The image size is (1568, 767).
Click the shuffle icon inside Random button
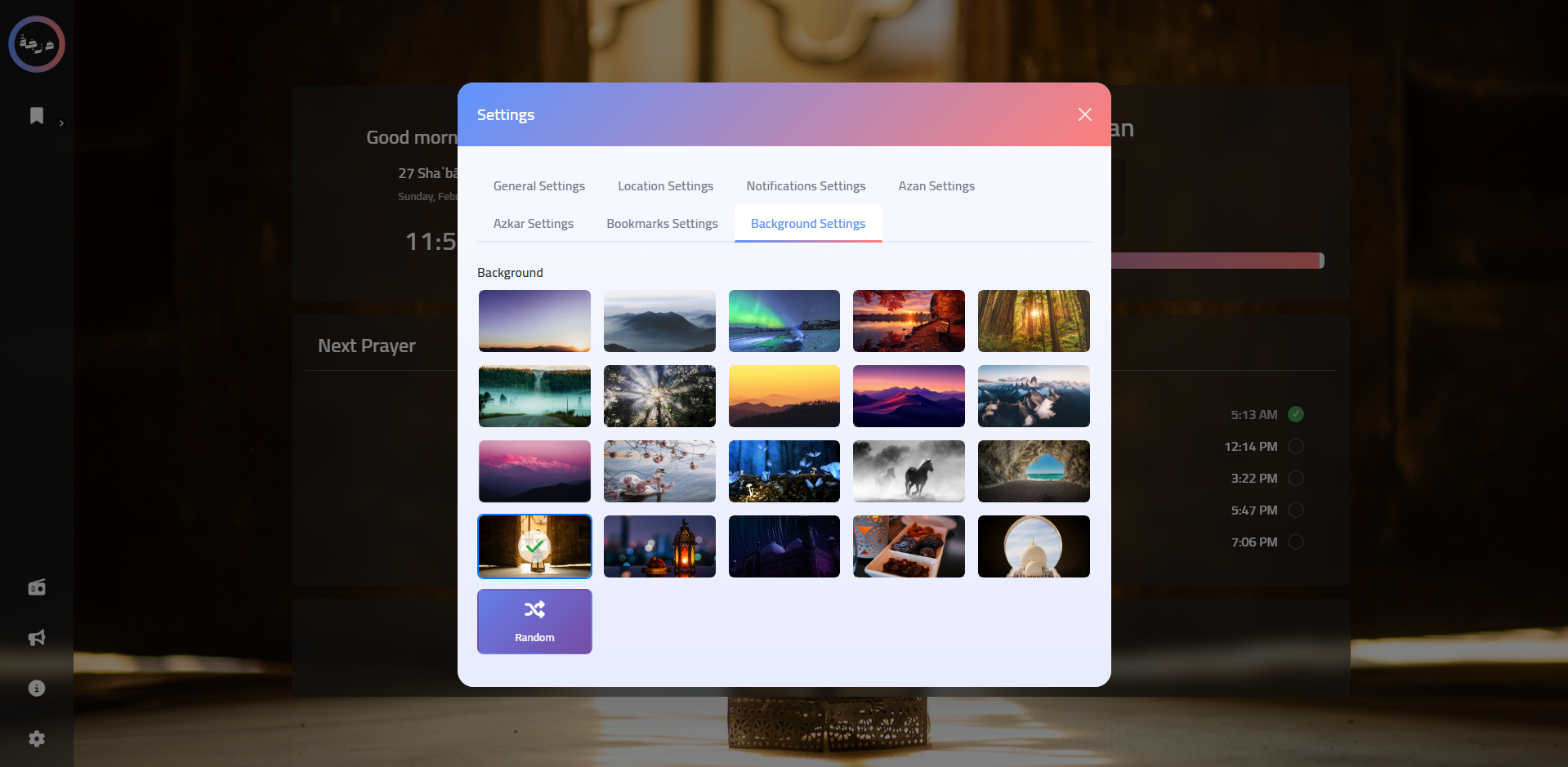[x=534, y=609]
